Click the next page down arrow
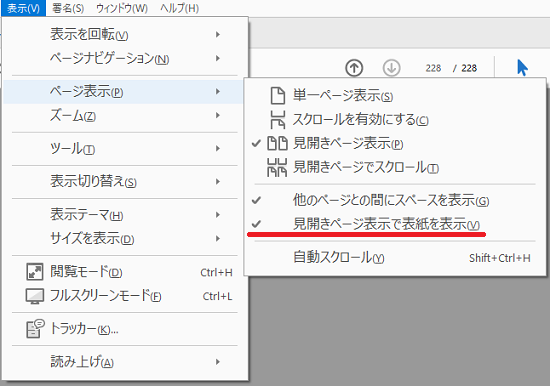550x386 pixels. [391, 68]
